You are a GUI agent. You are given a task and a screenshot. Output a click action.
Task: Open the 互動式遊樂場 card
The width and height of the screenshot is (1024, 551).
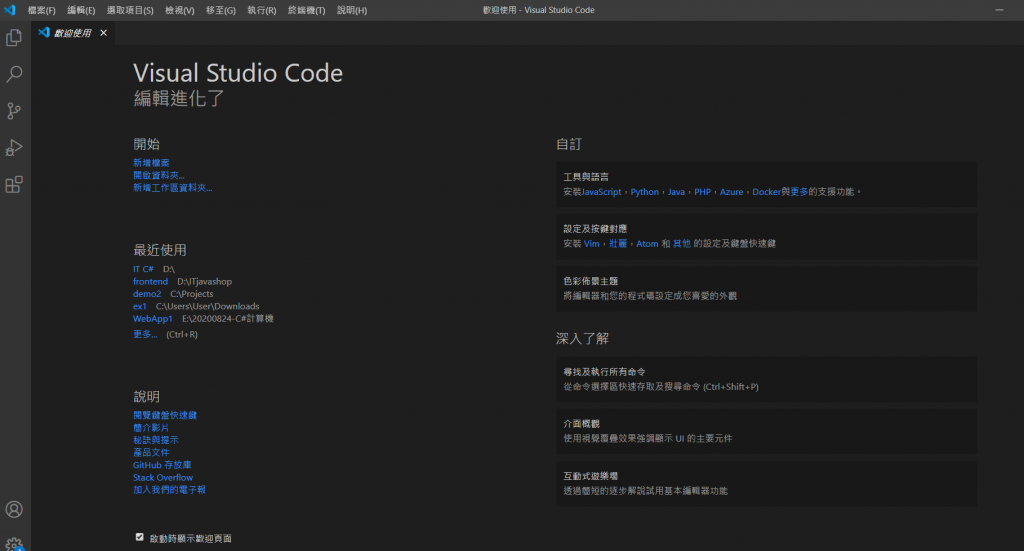pyautogui.click(x=767, y=484)
